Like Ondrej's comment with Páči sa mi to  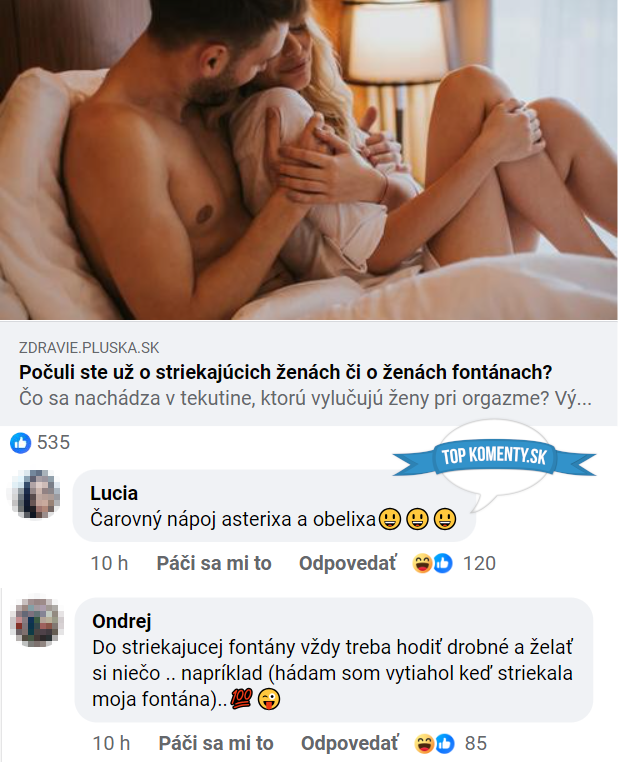(x=216, y=743)
